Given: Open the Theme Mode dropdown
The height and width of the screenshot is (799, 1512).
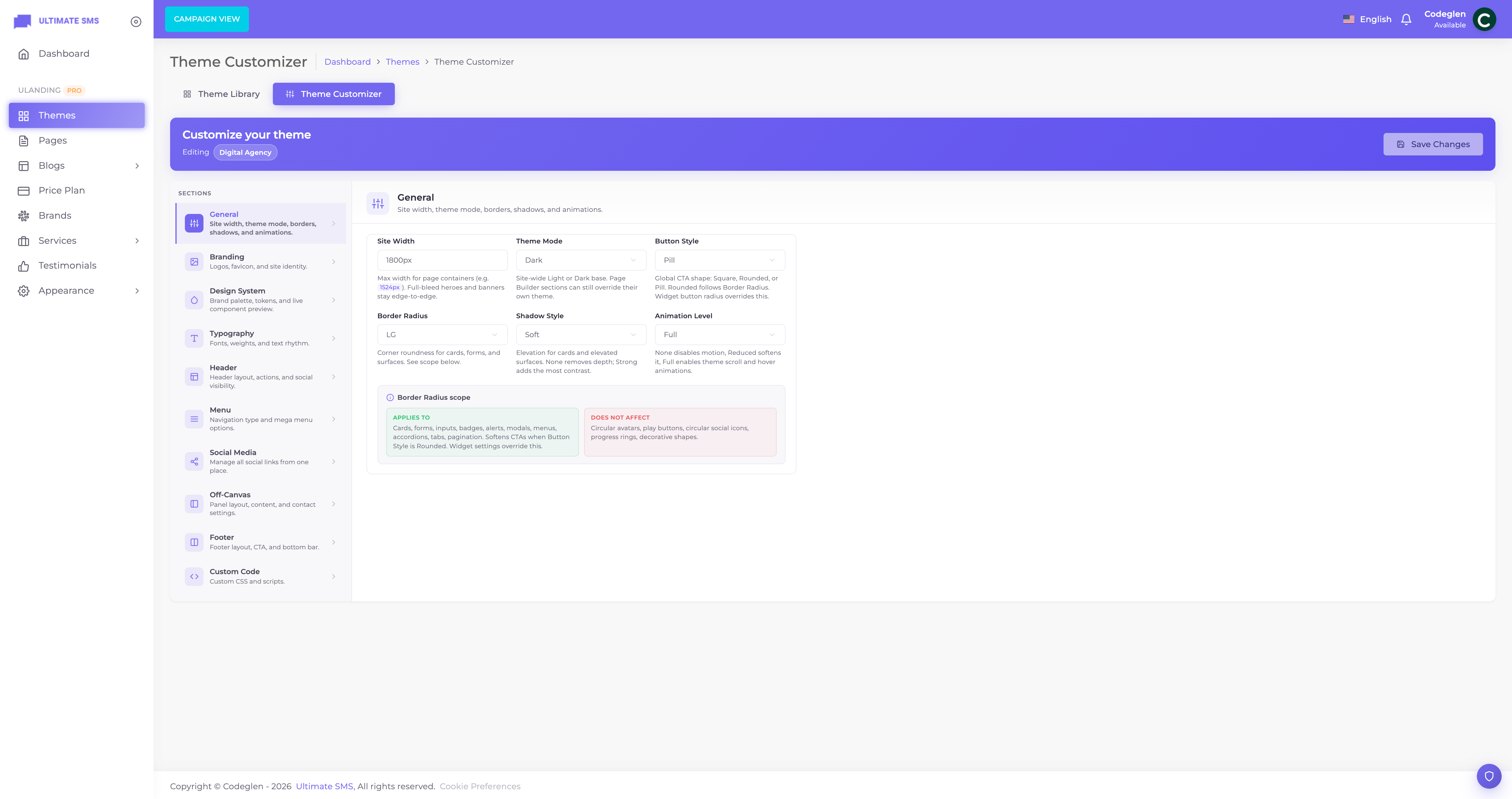Looking at the screenshot, I should point(581,260).
